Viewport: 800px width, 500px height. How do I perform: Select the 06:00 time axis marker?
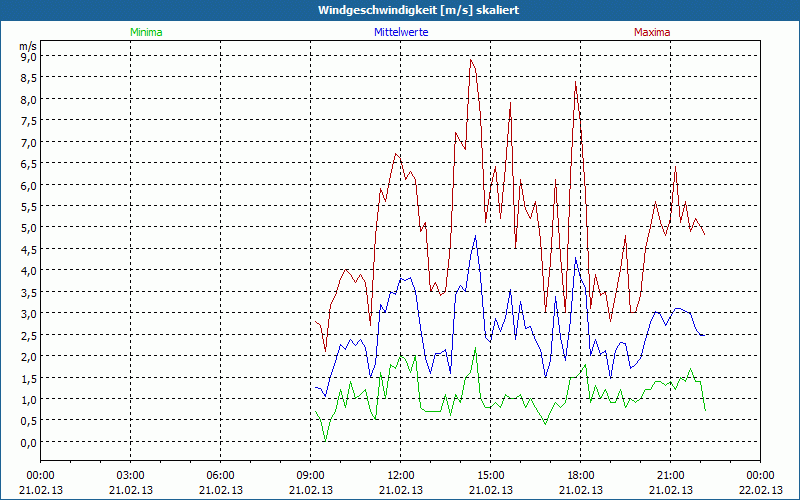220,475
